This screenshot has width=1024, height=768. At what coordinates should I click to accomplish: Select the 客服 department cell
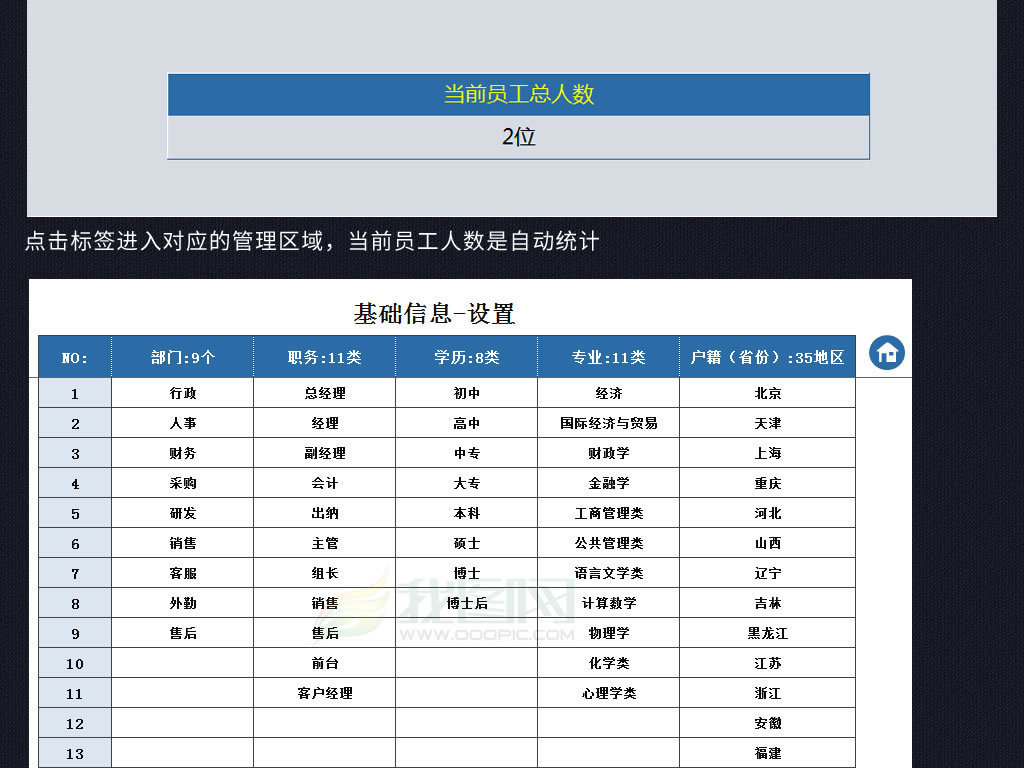[182, 573]
